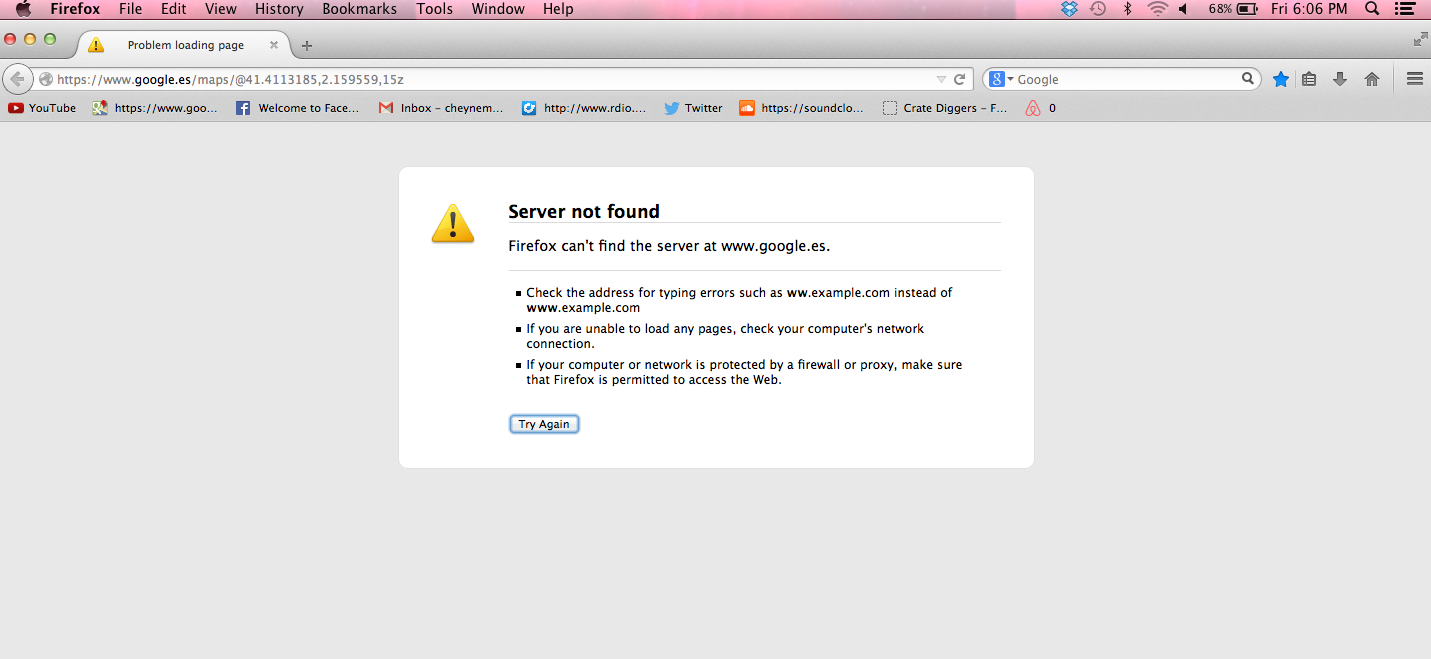Click the volume speaker icon
This screenshot has width=1431, height=659.
tap(1184, 9)
